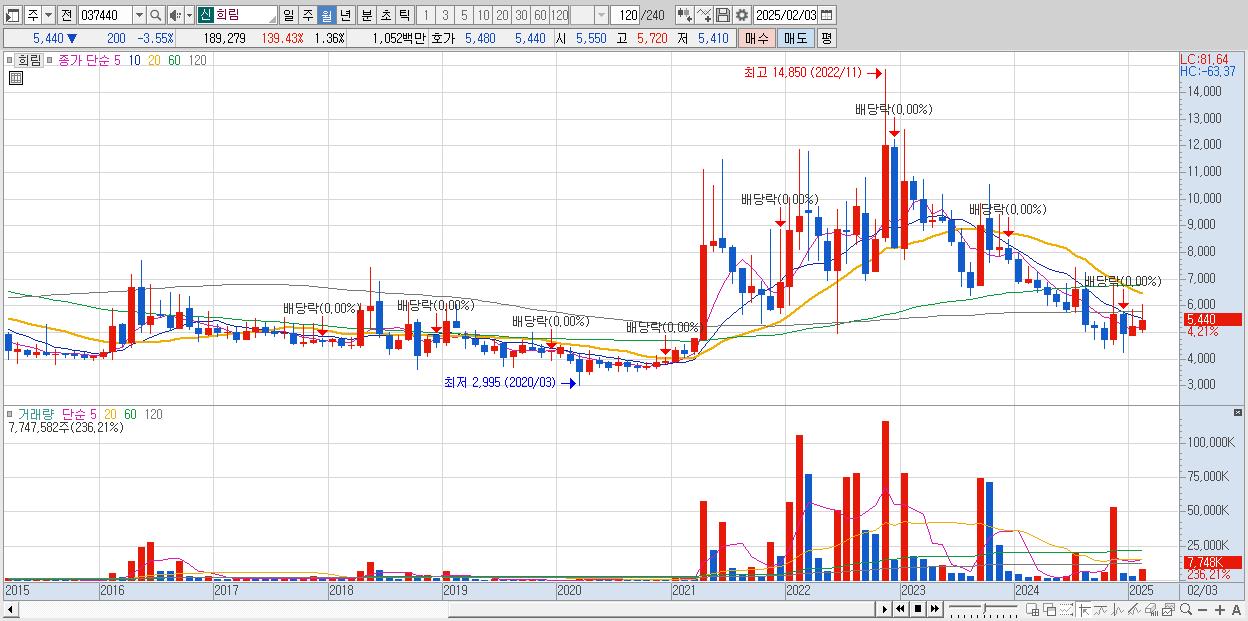Image resolution: width=1248 pixels, height=621 pixels.
Task: Click the stock code input field 037440
Action: coord(106,15)
